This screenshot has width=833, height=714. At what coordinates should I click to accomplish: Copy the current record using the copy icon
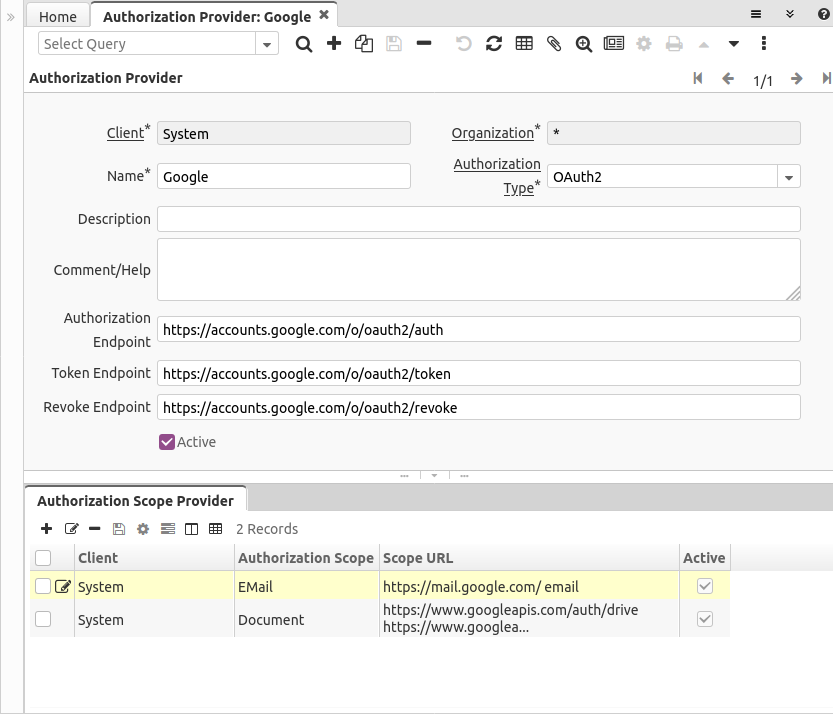(363, 44)
